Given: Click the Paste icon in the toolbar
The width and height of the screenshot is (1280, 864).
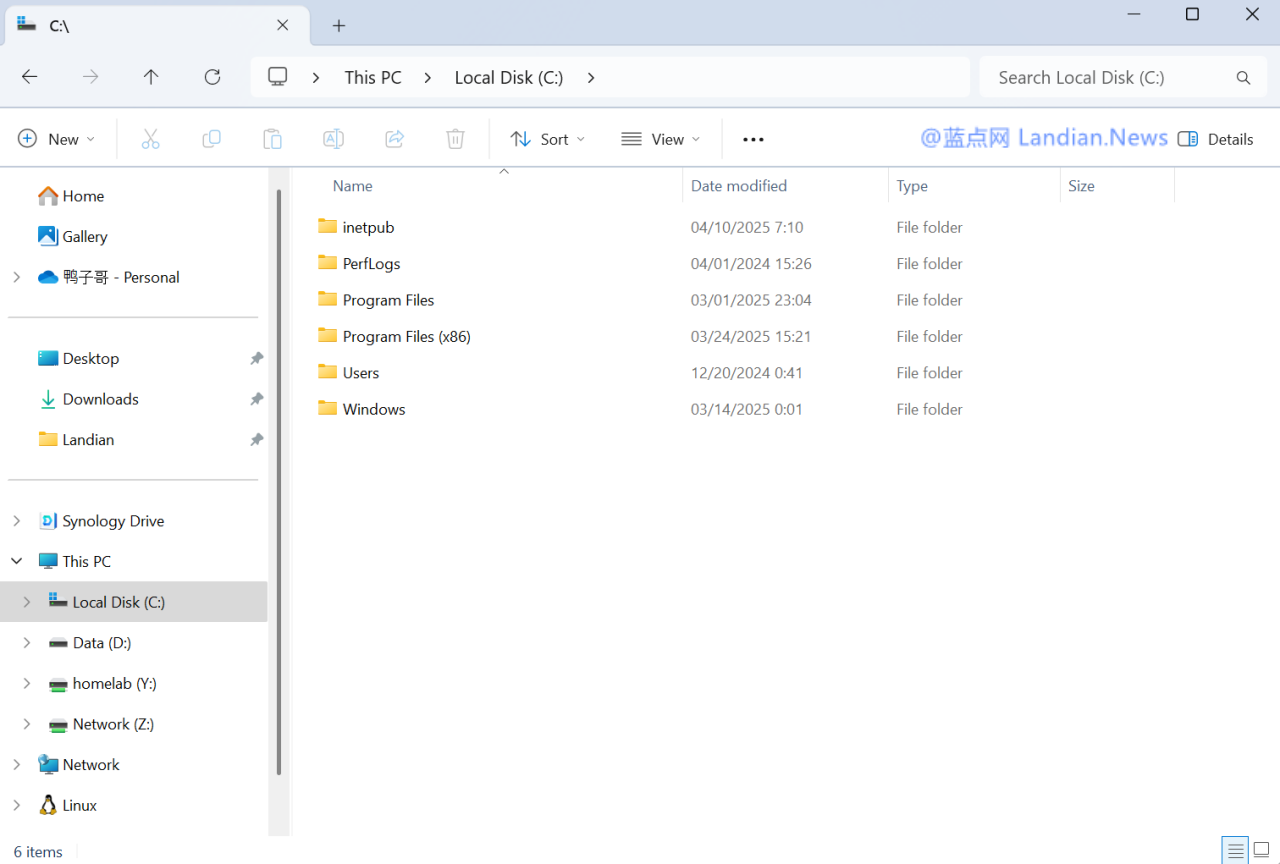Looking at the screenshot, I should point(272,139).
